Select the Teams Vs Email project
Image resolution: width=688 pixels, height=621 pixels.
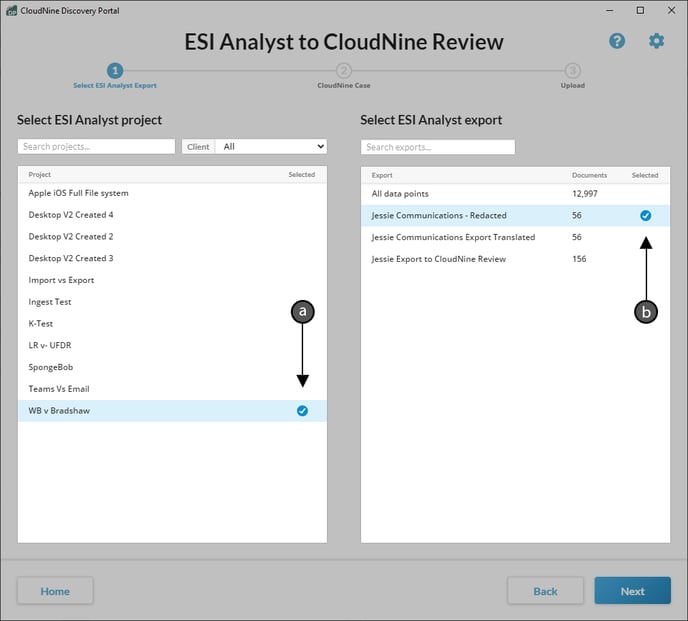[172, 389]
